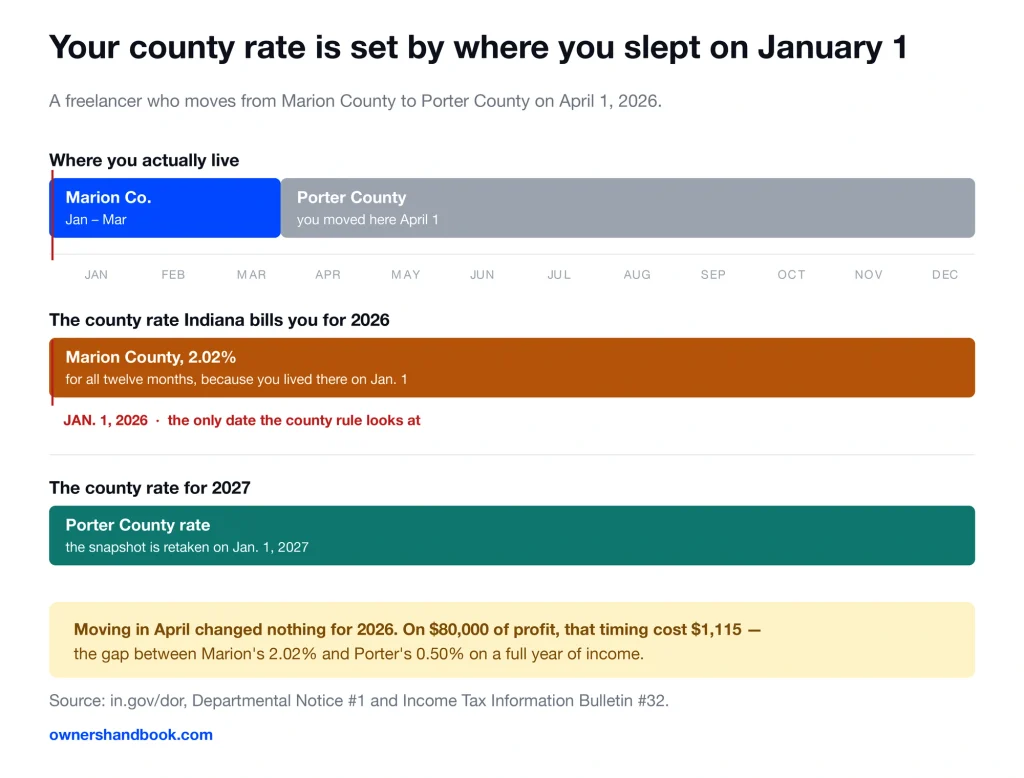Click the 'you moved here April 1' caption

coord(368,219)
